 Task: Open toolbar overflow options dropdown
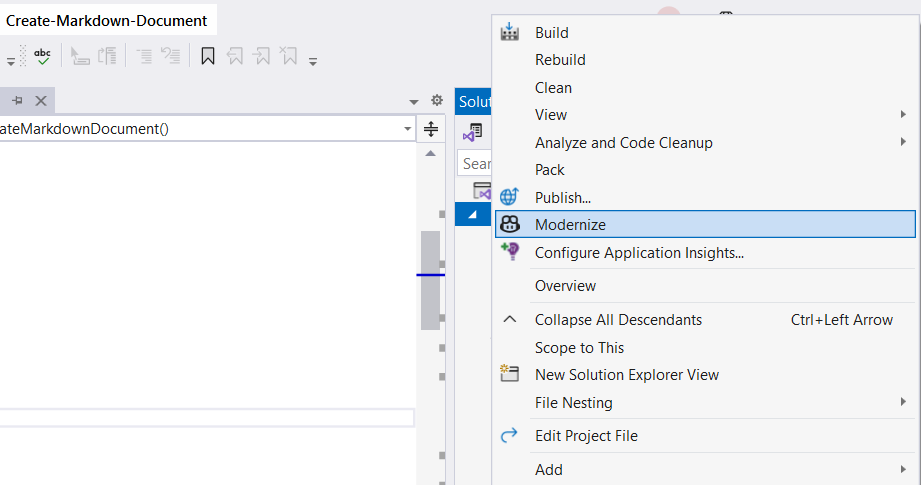click(313, 61)
